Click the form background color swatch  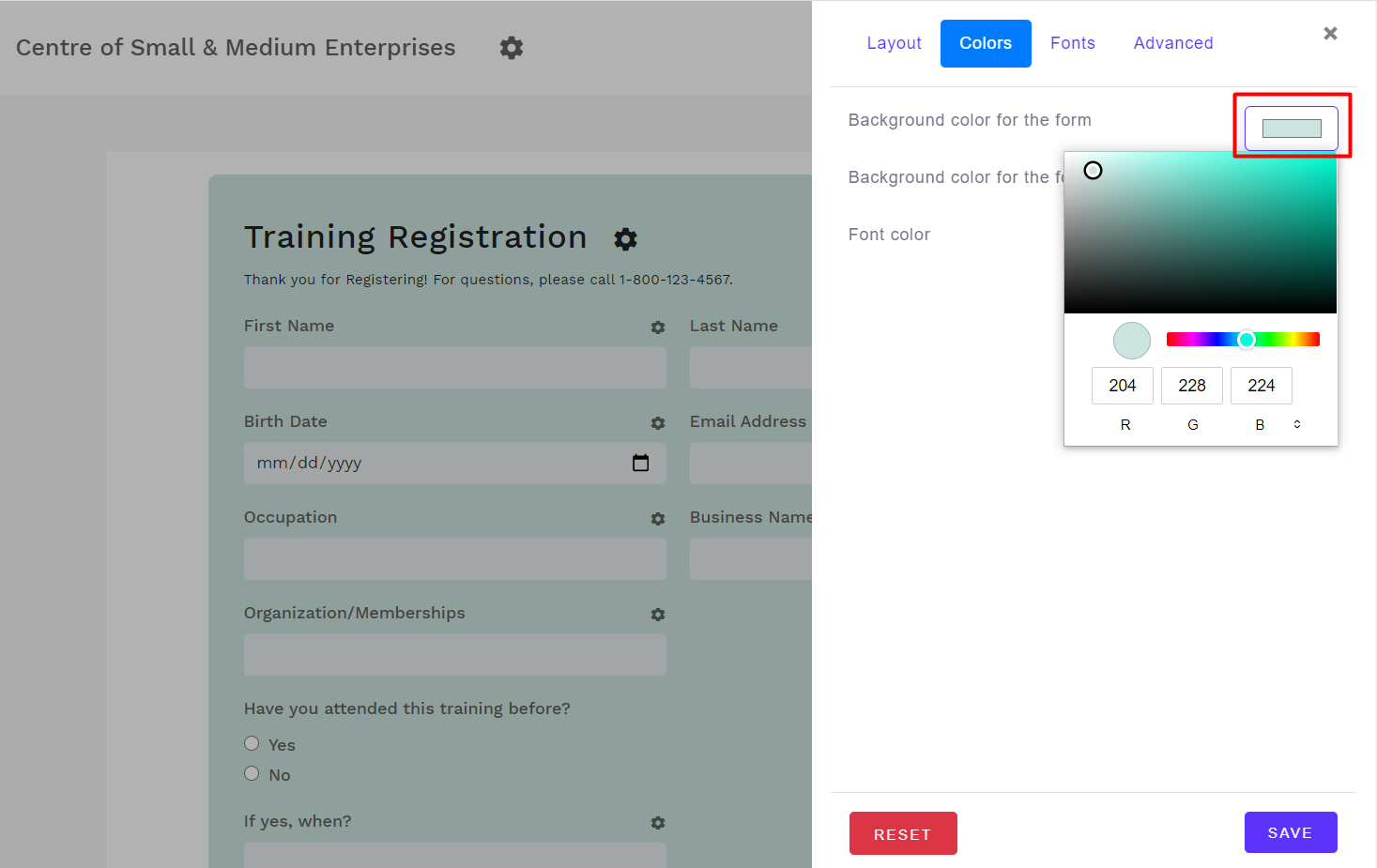[1292, 129]
